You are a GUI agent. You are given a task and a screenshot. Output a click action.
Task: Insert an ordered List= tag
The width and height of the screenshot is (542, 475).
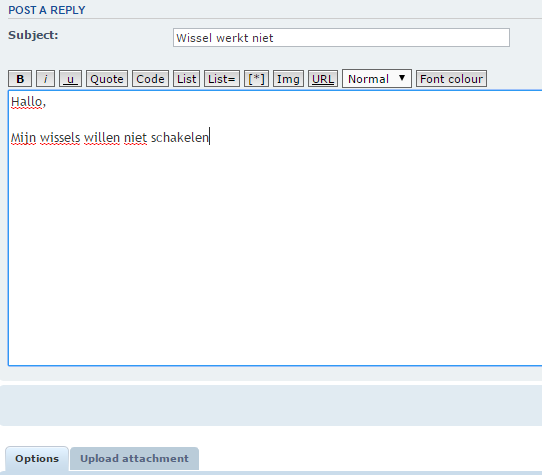[x=222, y=79]
